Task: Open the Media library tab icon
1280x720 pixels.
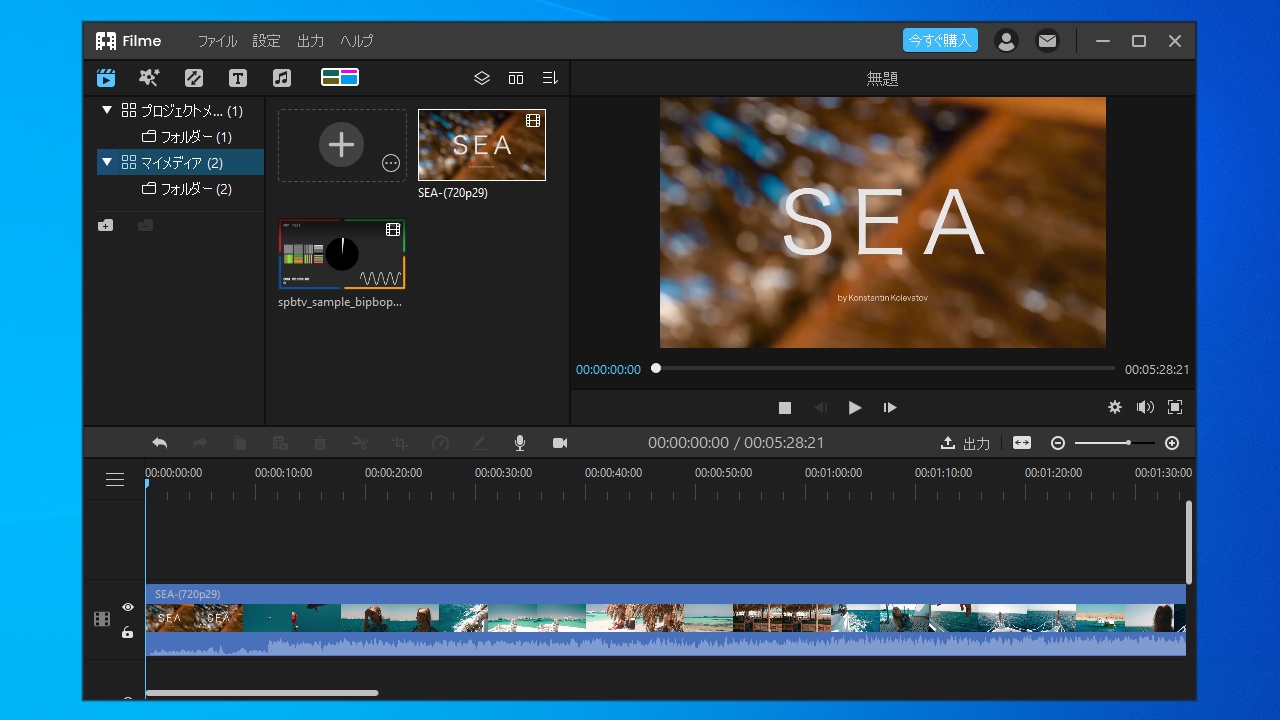Action: coord(106,78)
